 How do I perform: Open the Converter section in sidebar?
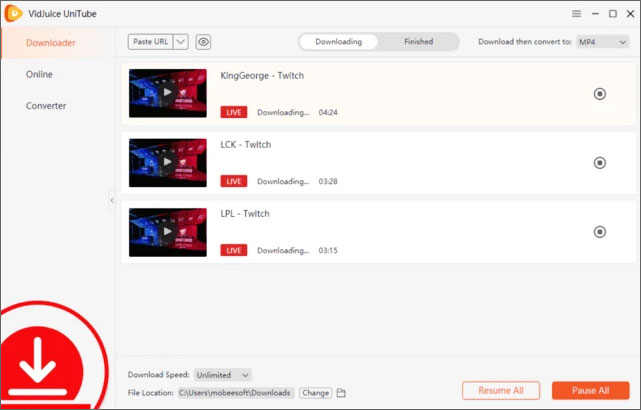point(46,106)
